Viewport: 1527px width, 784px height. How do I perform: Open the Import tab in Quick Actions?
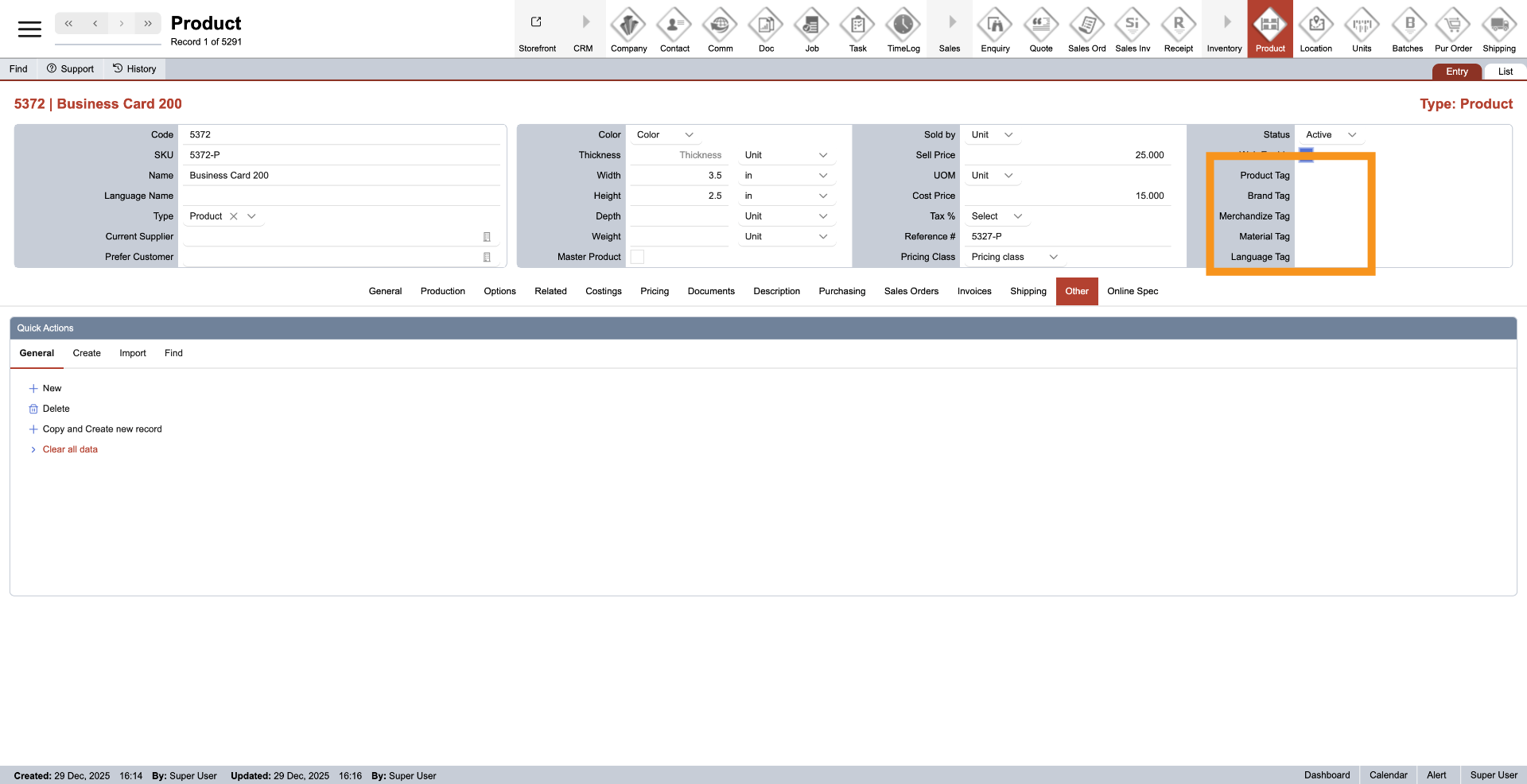[133, 353]
